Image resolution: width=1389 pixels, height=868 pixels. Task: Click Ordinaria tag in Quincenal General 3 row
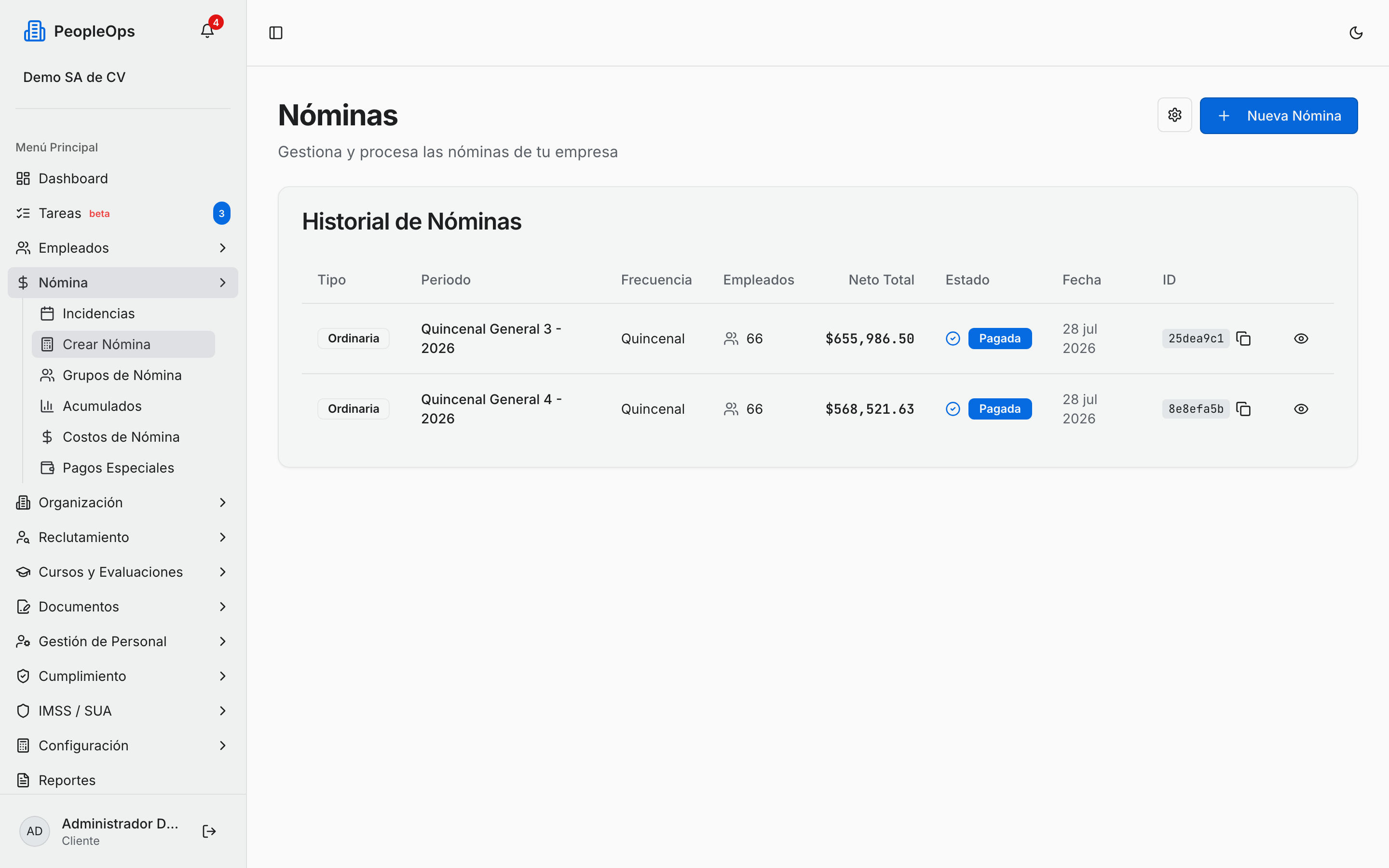point(354,339)
